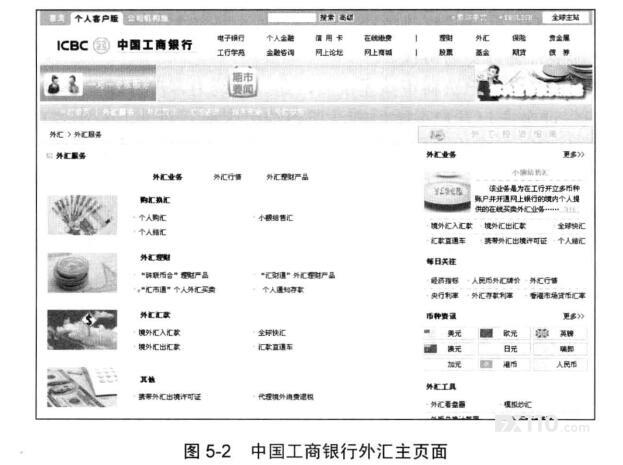Click the cash image beside 其他
Viewport: 623px width, 465px height.
82,388
